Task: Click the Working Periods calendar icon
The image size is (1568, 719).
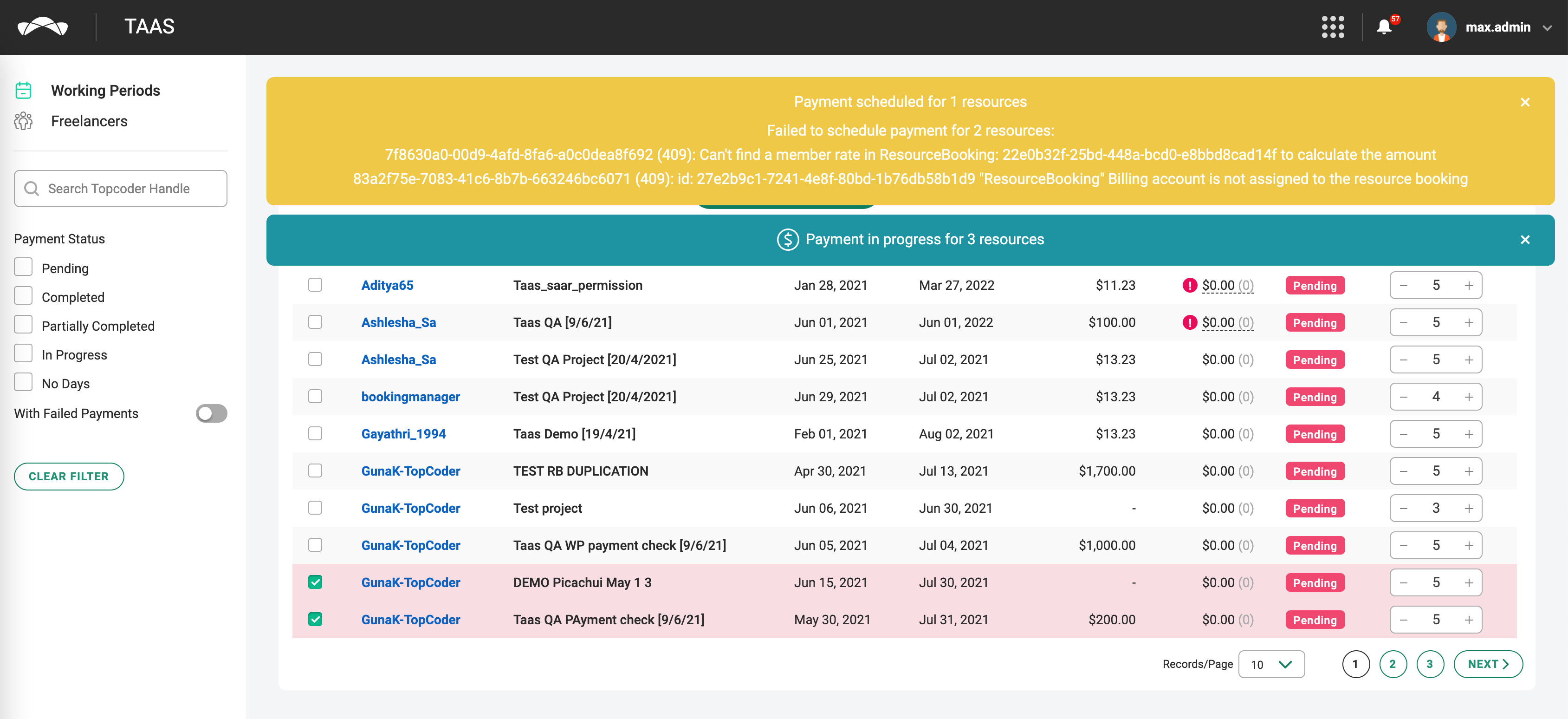Action: [x=23, y=90]
